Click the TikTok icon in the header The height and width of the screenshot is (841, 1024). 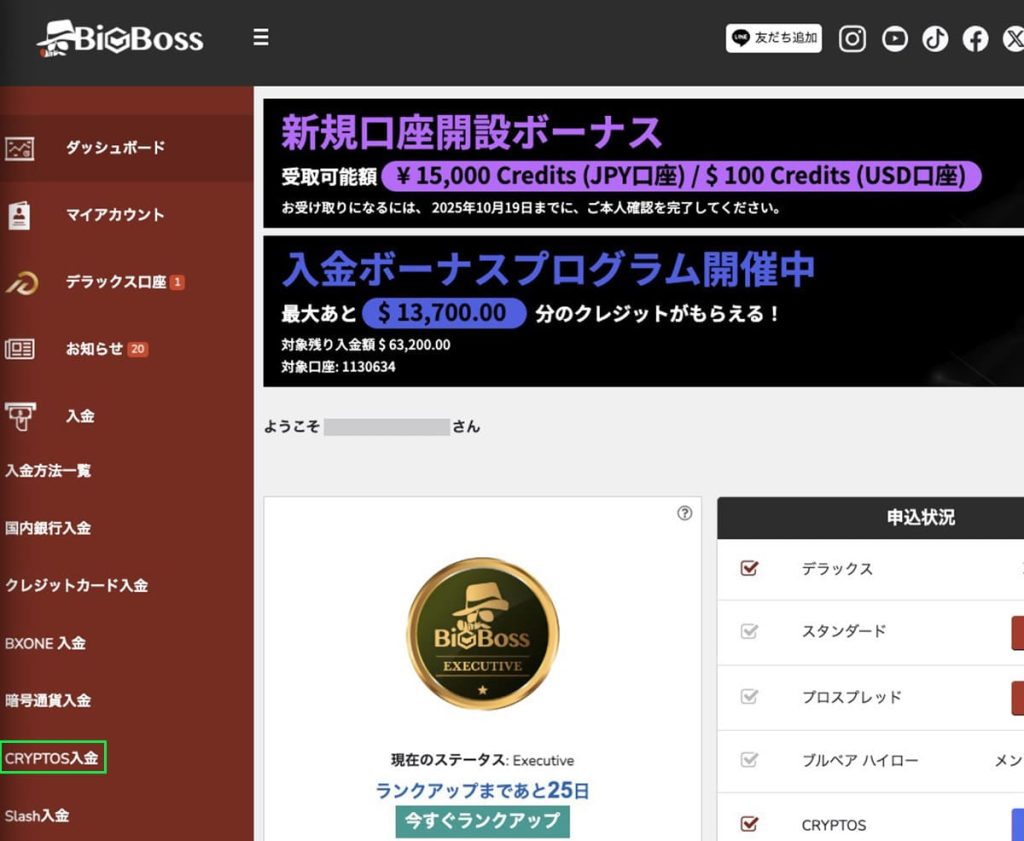point(935,38)
